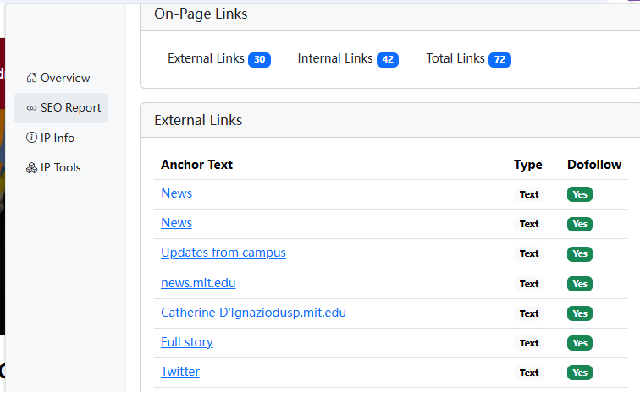Open IP Tools in the sidebar
The height and width of the screenshot is (400, 640).
(61, 167)
